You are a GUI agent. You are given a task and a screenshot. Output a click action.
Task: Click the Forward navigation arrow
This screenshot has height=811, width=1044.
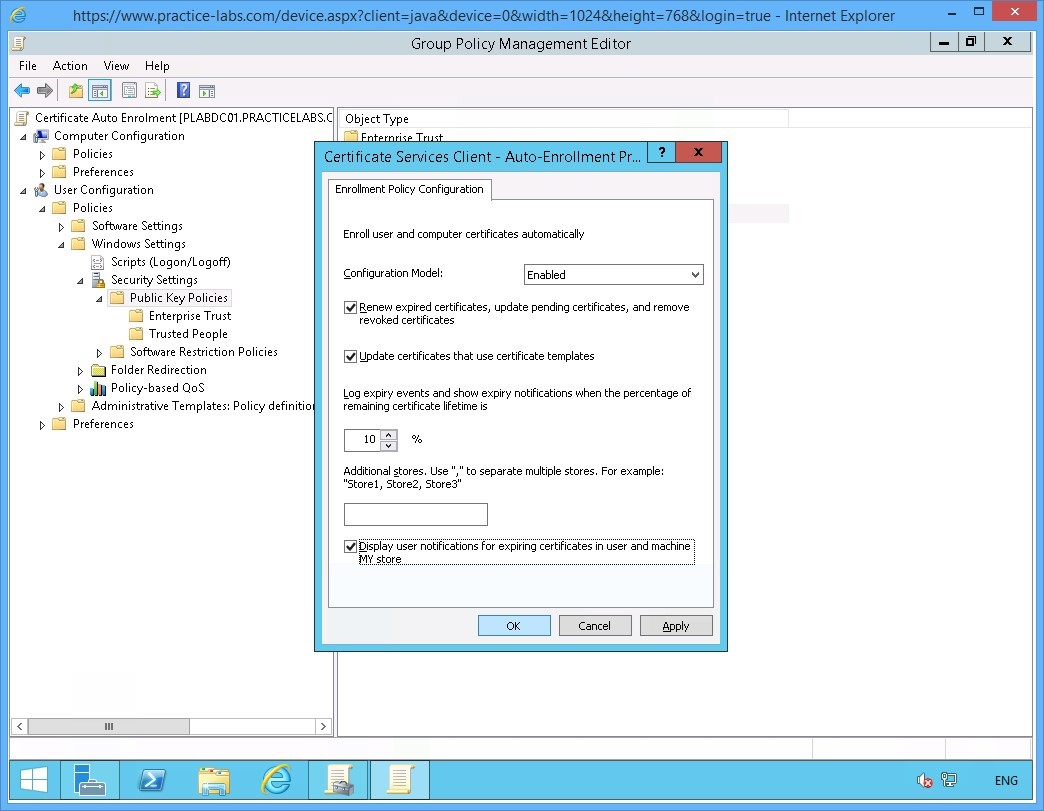point(45,90)
